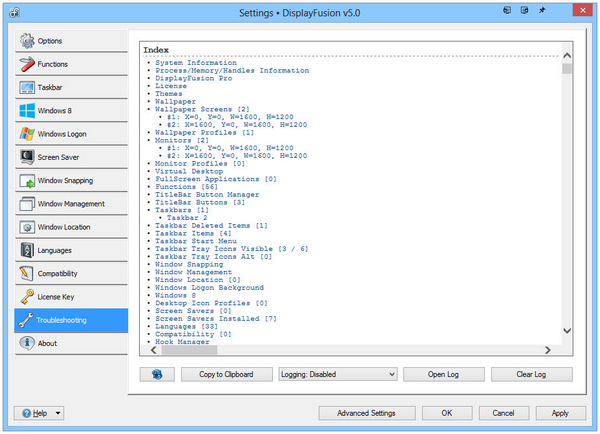Open the Options tab label
This screenshot has width=600, height=434.
(50, 41)
